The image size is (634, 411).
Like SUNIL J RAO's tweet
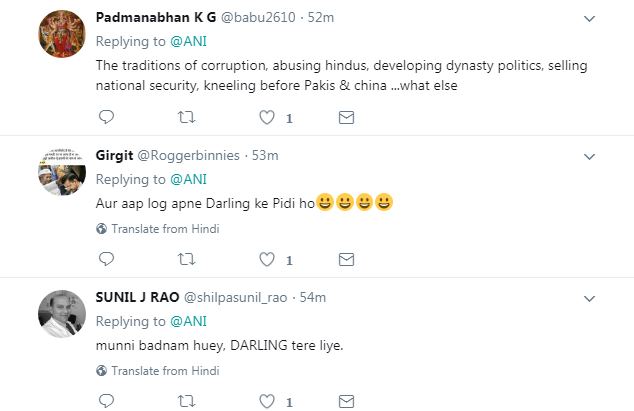[267, 401]
